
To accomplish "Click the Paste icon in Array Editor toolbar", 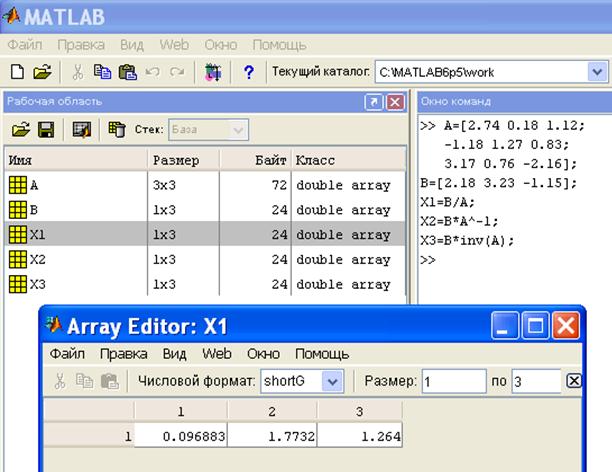I will (110, 381).
